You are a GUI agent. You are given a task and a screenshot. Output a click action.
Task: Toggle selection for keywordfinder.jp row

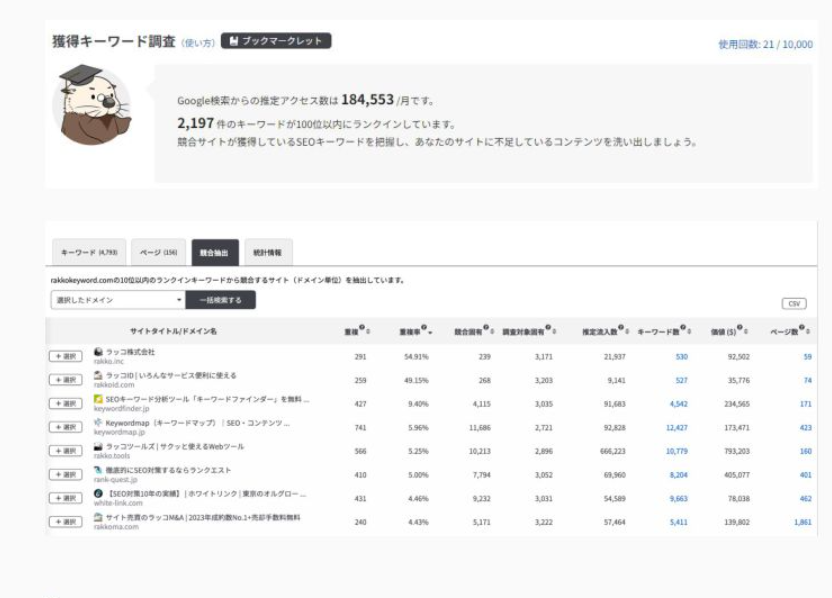(x=66, y=403)
